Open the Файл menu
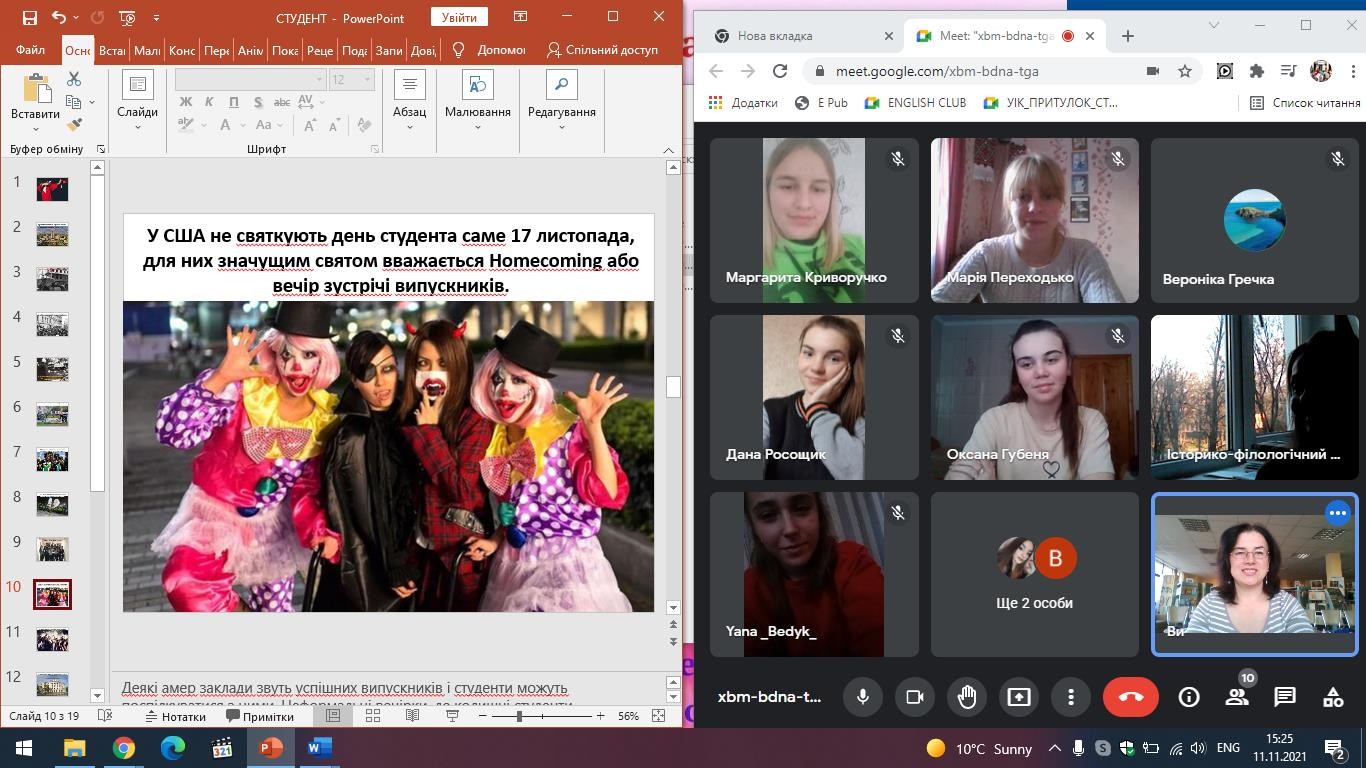 31,50
